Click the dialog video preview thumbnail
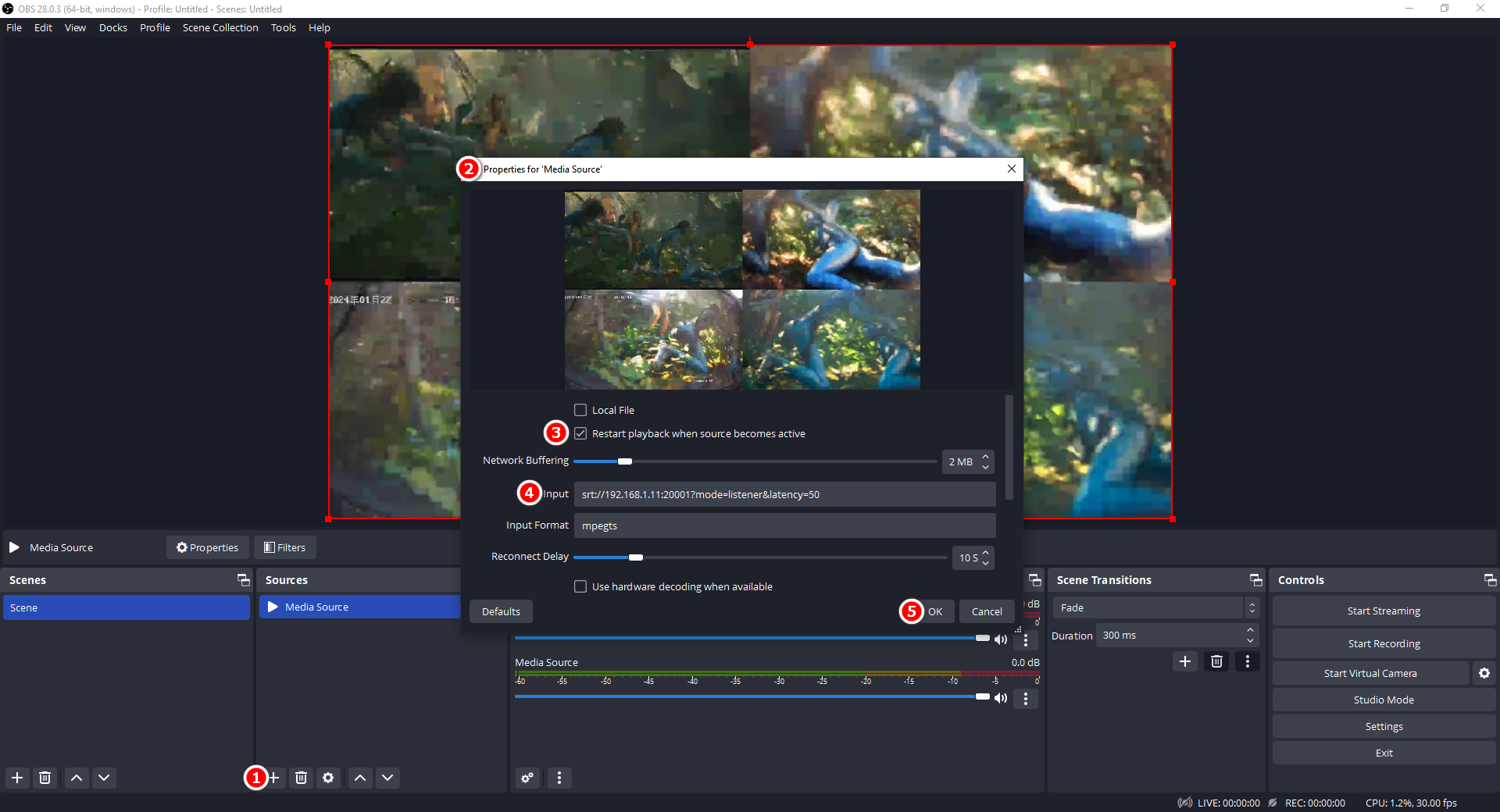Image resolution: width=1500 pixels, height=812 pixels. tap(742, 290)
